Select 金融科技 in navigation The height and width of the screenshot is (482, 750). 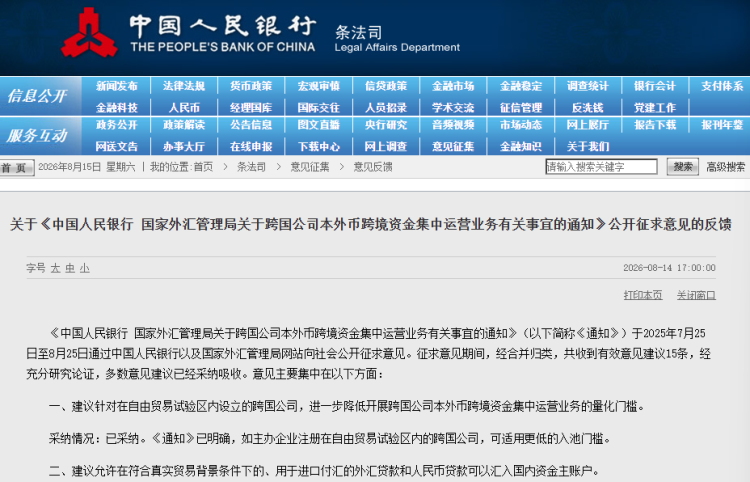(117, 108)
